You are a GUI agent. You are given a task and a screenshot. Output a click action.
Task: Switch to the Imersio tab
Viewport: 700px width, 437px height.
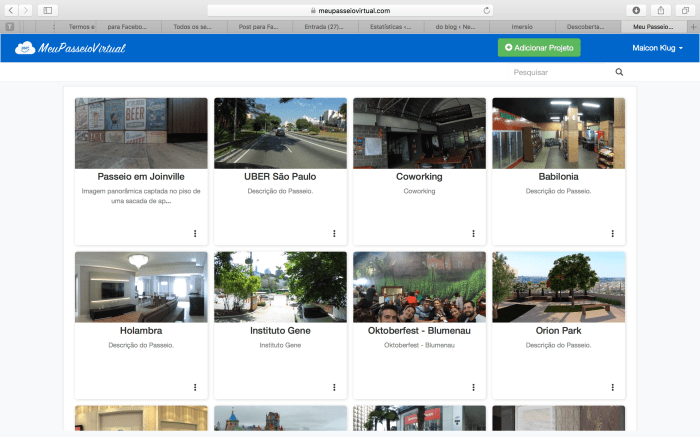pos(522,27)
